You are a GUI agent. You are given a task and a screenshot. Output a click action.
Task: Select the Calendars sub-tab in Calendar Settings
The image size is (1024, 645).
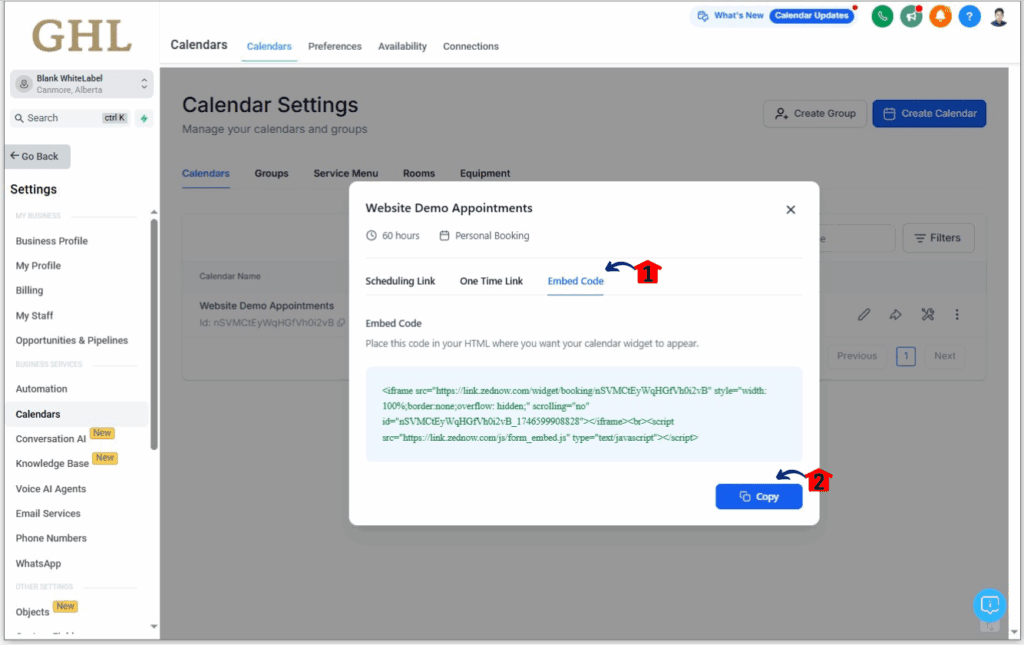point(206,174)
